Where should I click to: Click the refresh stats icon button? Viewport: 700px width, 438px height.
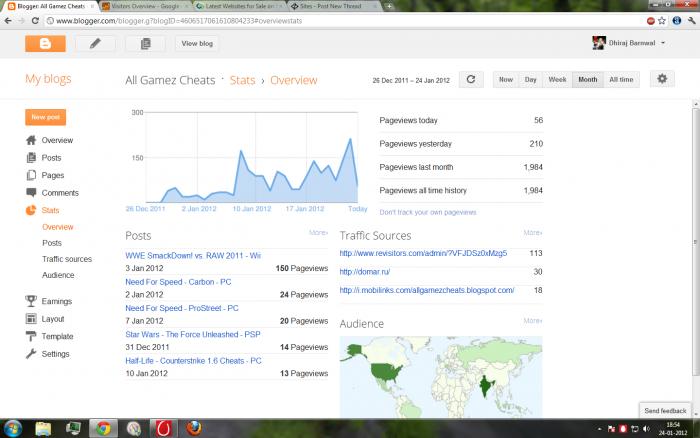click(x=471, y=79)
